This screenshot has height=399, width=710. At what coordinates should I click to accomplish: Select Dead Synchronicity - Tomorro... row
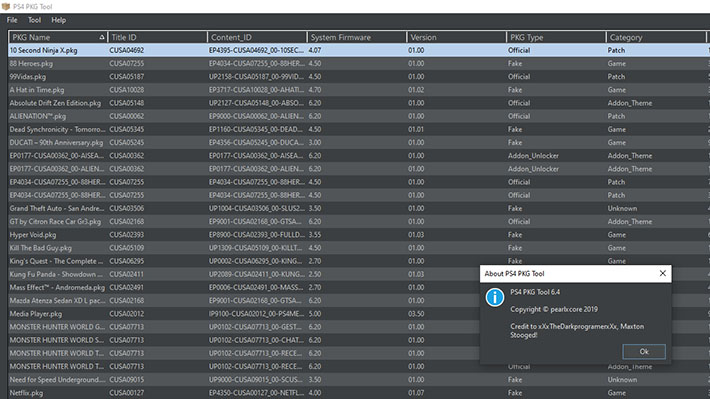point(359,129)
